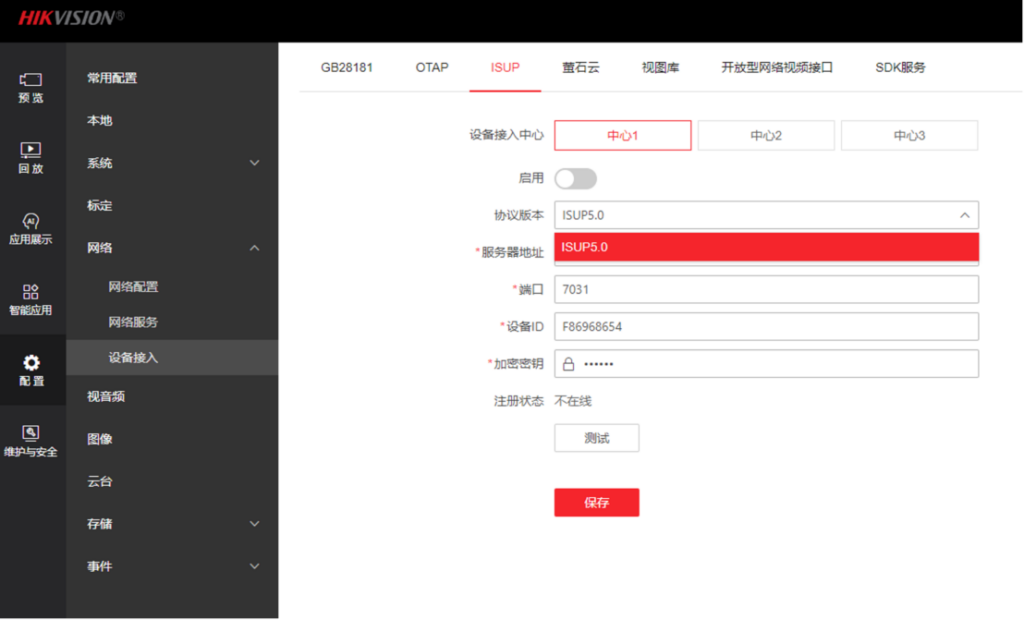The image size is (1024, 620).
Task: Open the 应用展示 application display panel
Action: pyautogui.click(x=31, y=232)
